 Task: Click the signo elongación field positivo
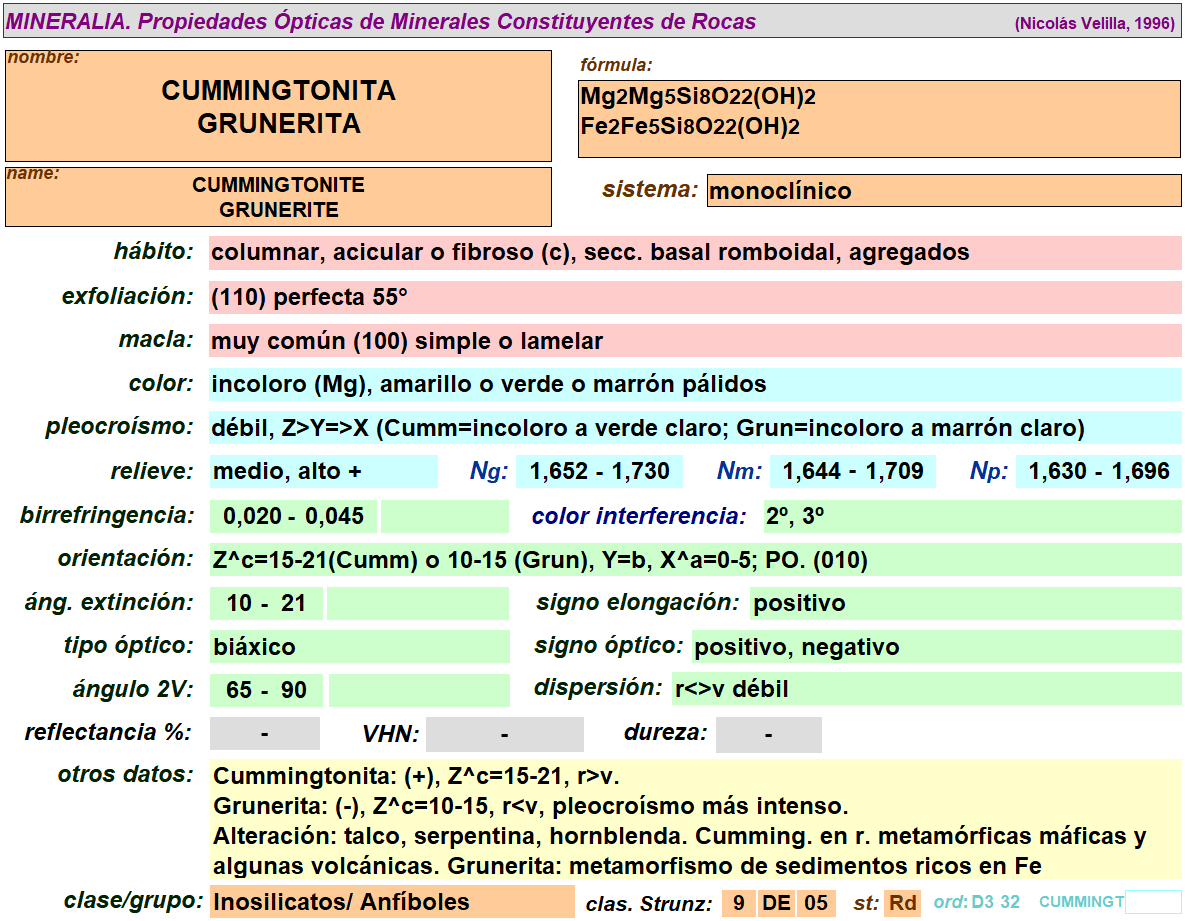[x=964, y=603]
